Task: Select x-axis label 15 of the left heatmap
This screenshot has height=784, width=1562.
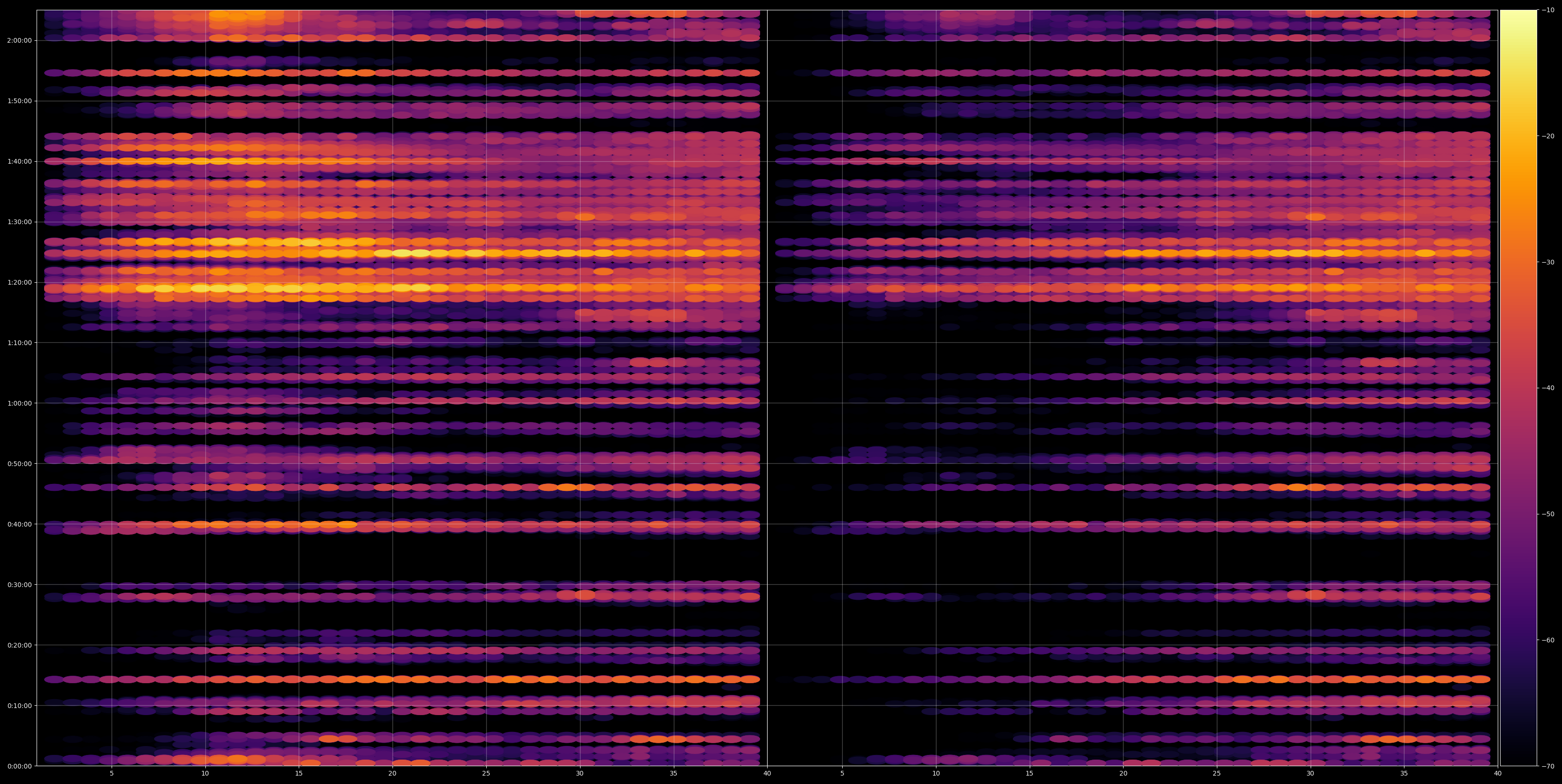Action: (299, 774)
